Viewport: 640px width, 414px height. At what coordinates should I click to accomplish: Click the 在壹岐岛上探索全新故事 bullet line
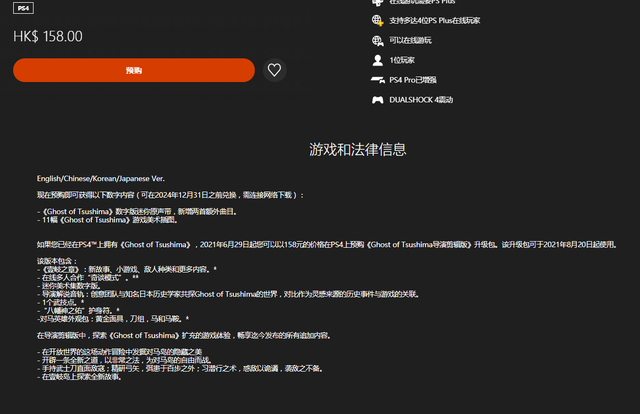point(79,377)
